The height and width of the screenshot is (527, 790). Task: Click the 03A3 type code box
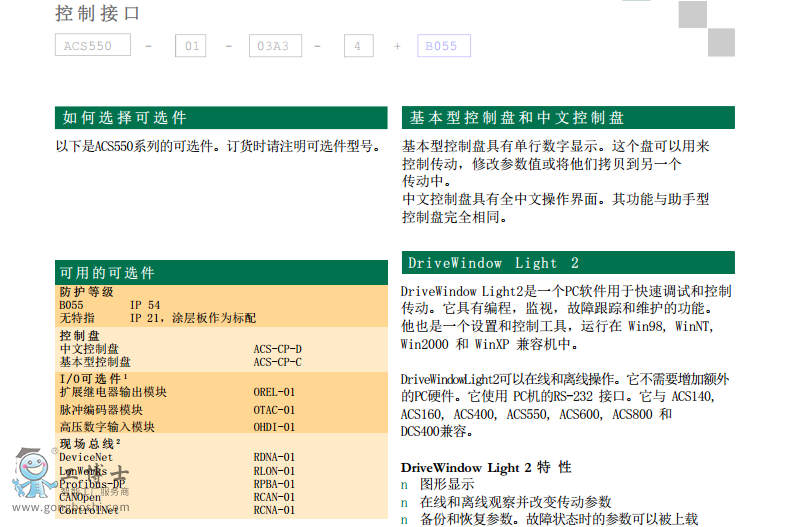[273, 46]
